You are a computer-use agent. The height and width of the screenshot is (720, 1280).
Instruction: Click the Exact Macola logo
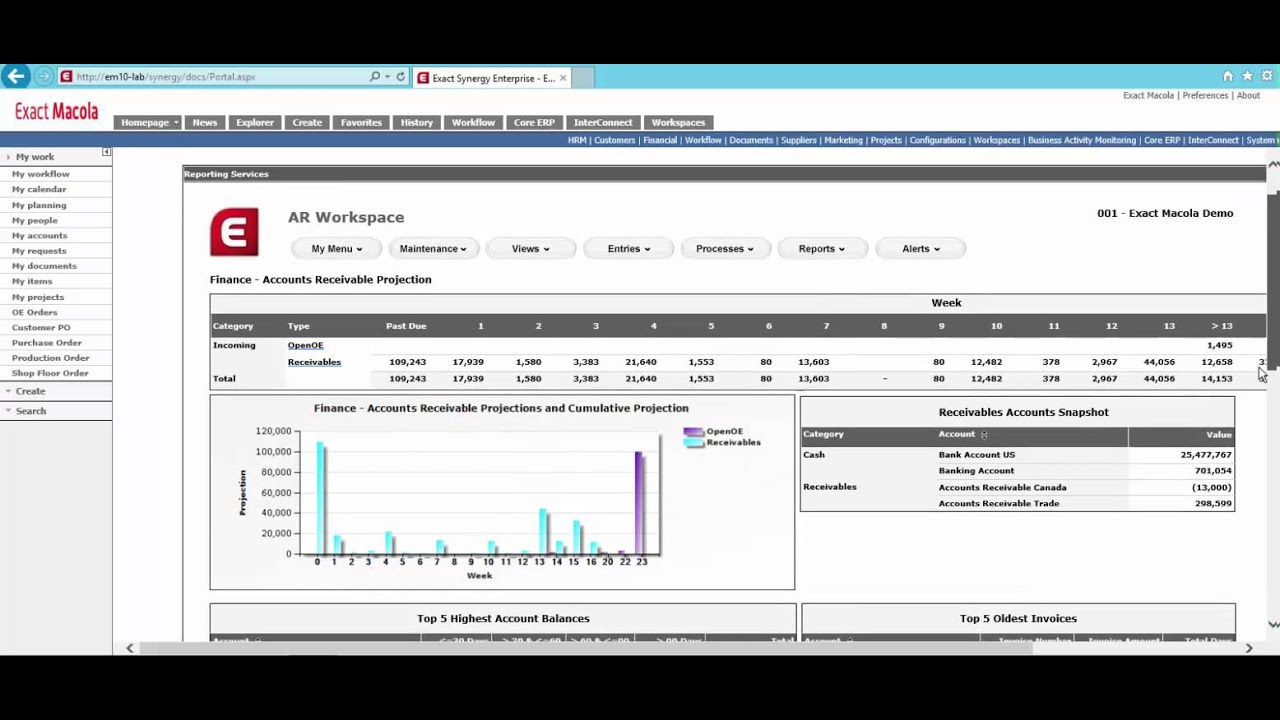(56, 111)
